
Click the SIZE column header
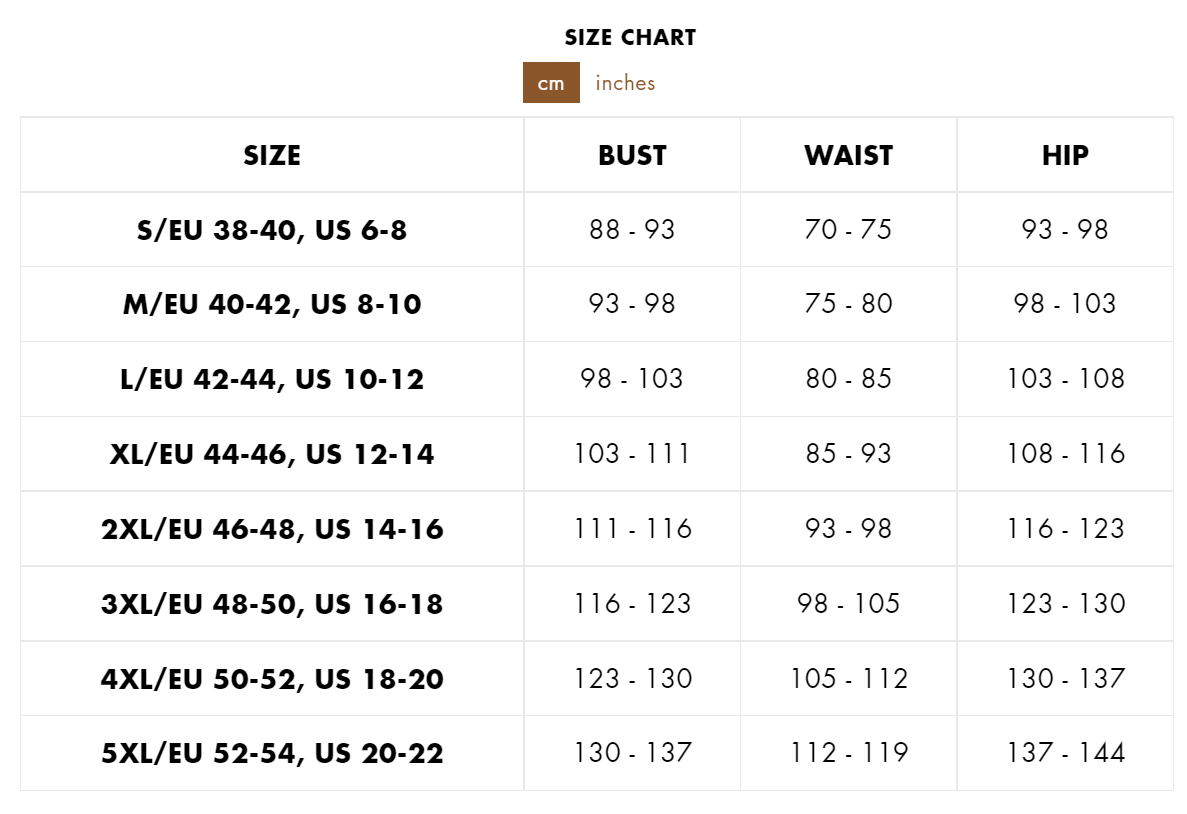pyautogui.click(x=272, y=155)
